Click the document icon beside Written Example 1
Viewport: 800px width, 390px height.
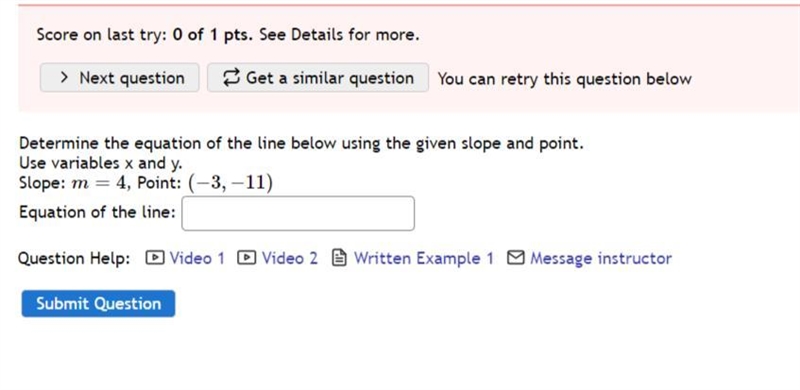[339, 258]
